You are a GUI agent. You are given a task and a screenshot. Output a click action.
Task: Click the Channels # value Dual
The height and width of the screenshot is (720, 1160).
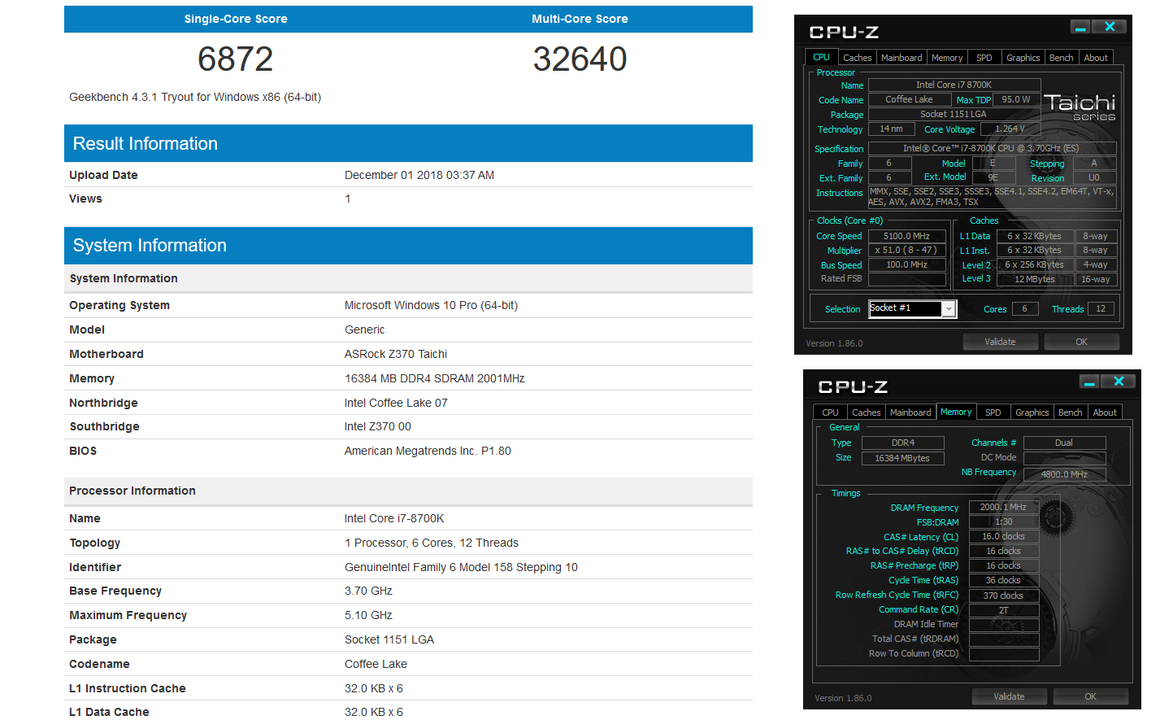tap(1064, 443)
